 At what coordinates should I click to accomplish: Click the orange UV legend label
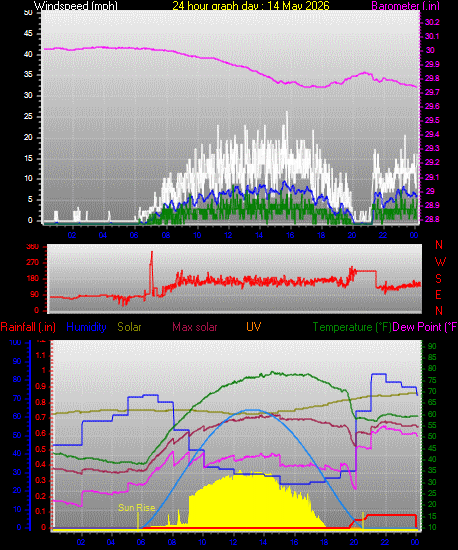click(254, 327)
